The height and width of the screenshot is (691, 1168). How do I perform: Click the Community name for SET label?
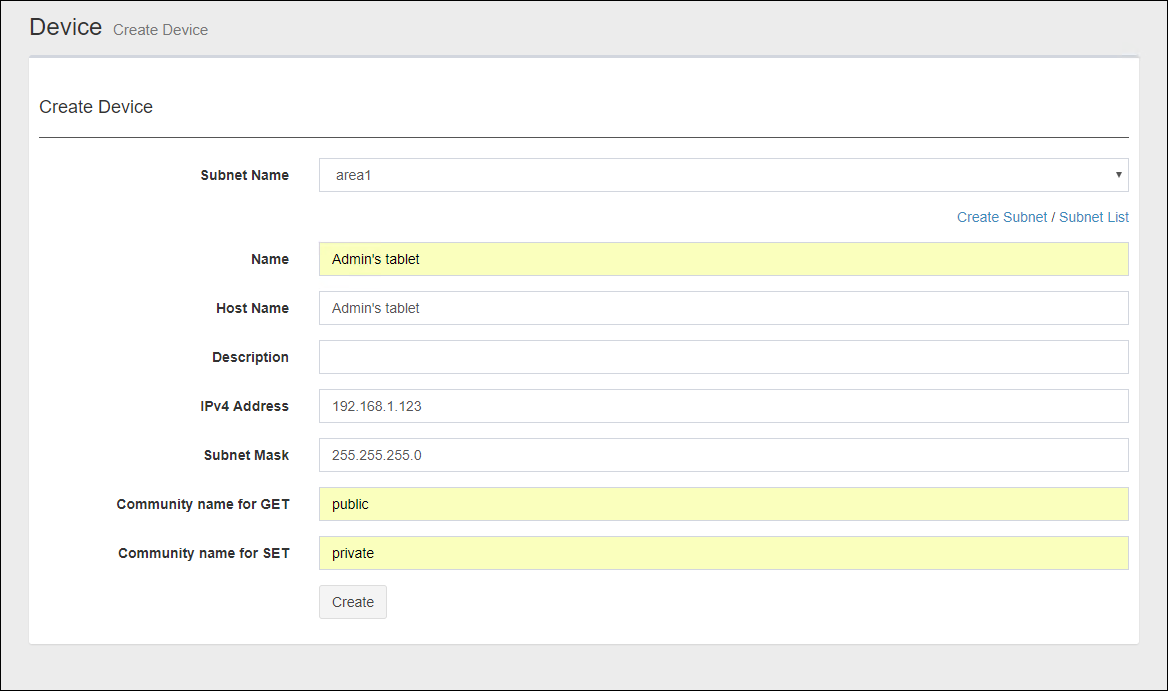click(204, 553)
